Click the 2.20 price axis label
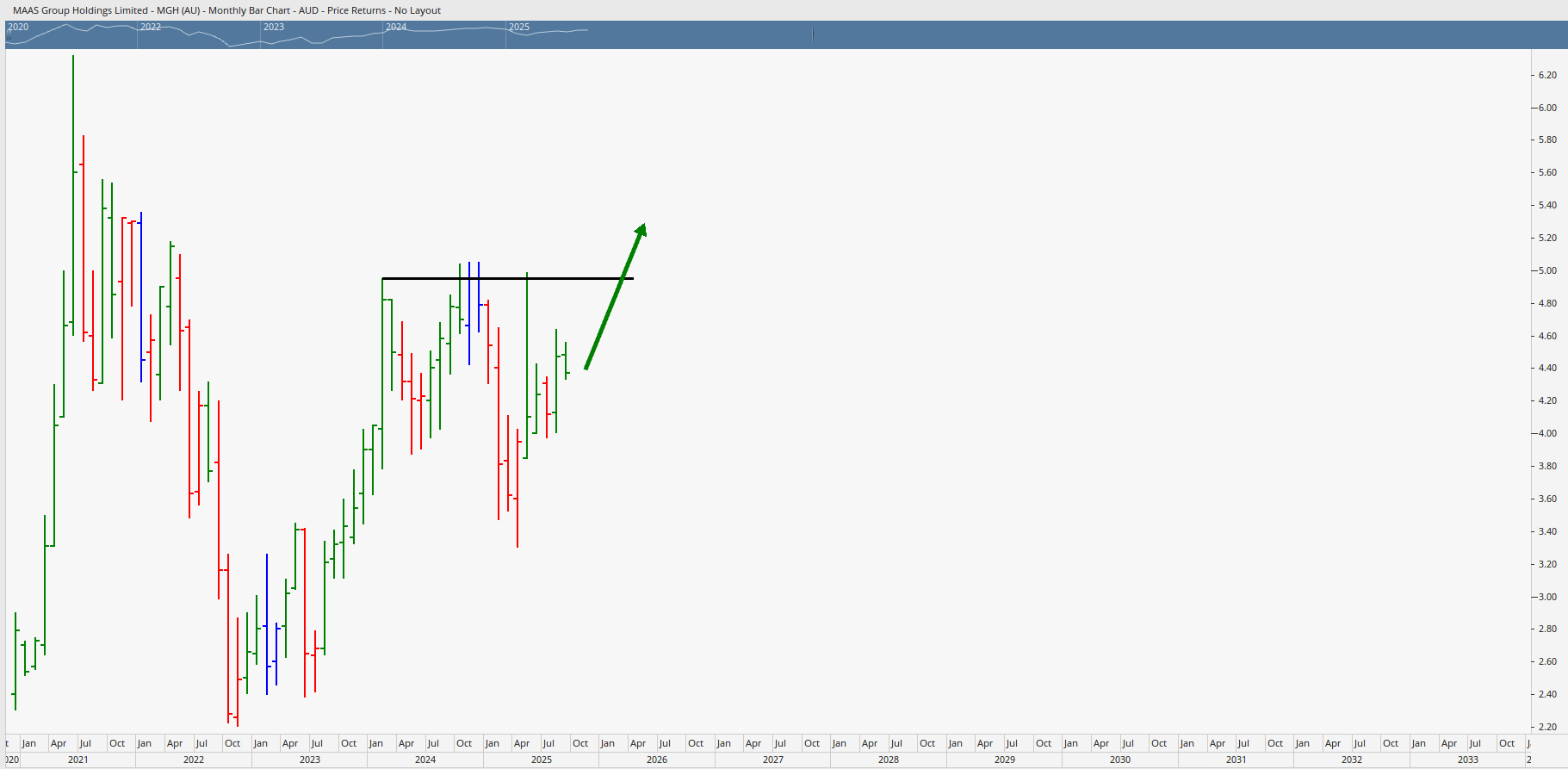The image size is (1568, 769). [x=1547, y=727]
